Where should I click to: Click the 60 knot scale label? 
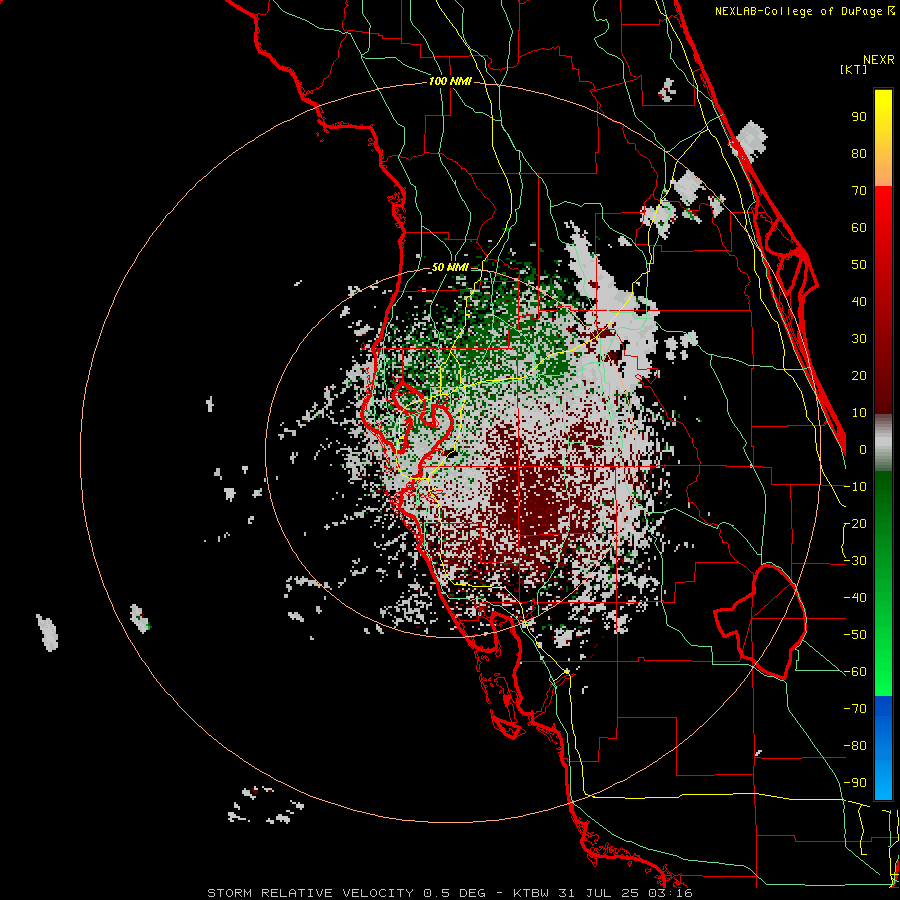859,227
